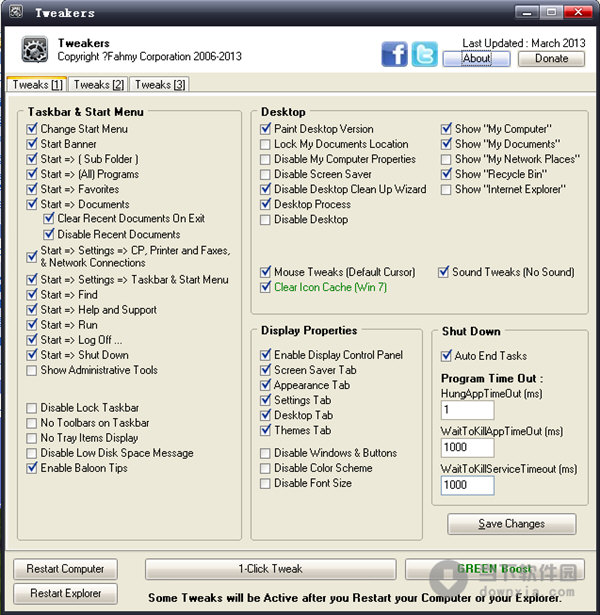
Task: Uncheck Show "Recycle Bin"
Action: tap(446, 174)
